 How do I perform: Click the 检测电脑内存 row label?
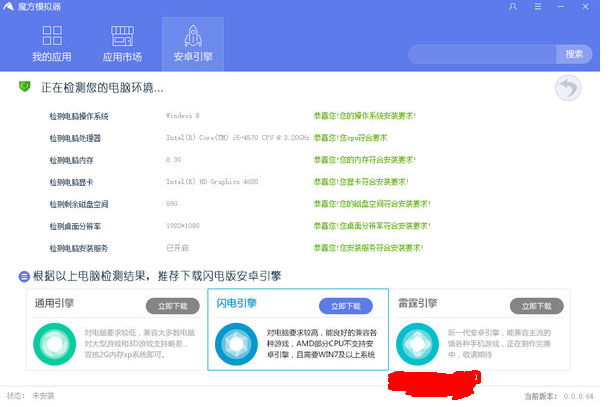pyautogui.click(x=72, y=160)
